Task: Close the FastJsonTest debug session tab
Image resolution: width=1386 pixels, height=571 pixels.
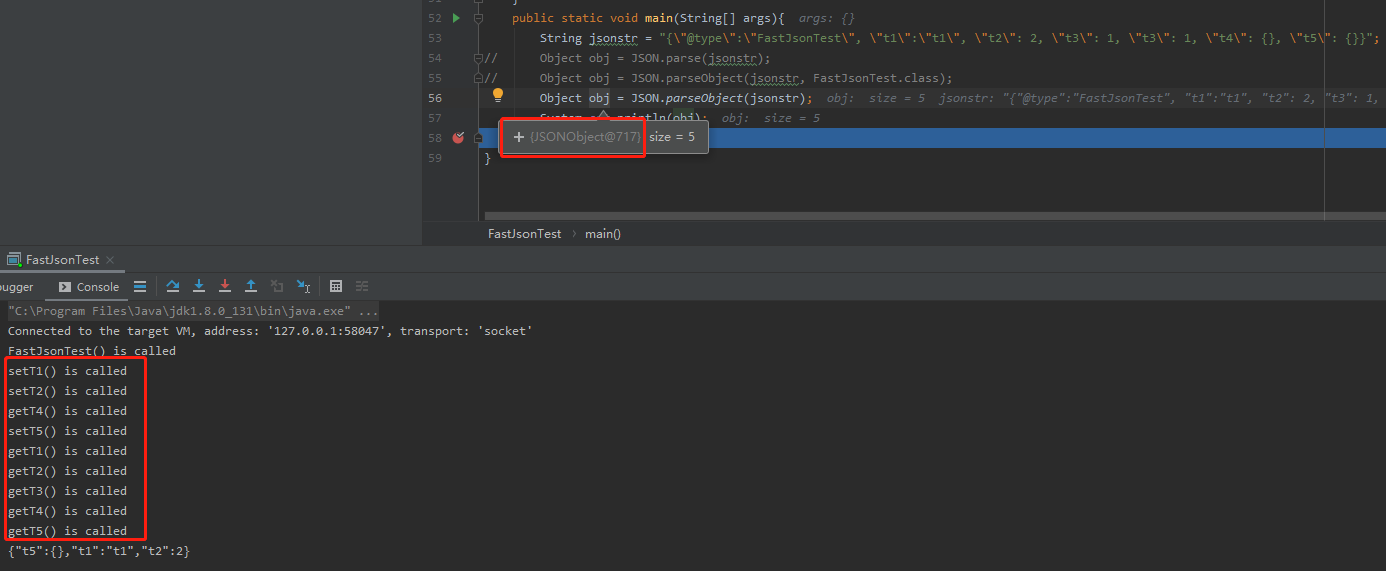Action: pyautogui.click(x=109, y=260)
